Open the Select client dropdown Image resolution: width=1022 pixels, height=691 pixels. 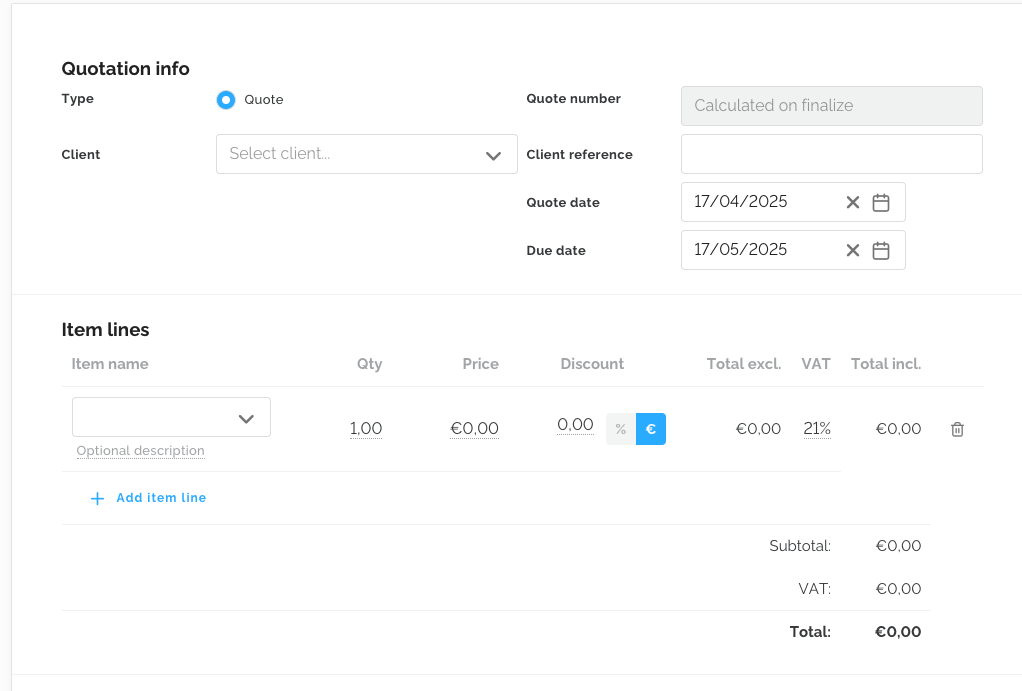coord(366,154)
